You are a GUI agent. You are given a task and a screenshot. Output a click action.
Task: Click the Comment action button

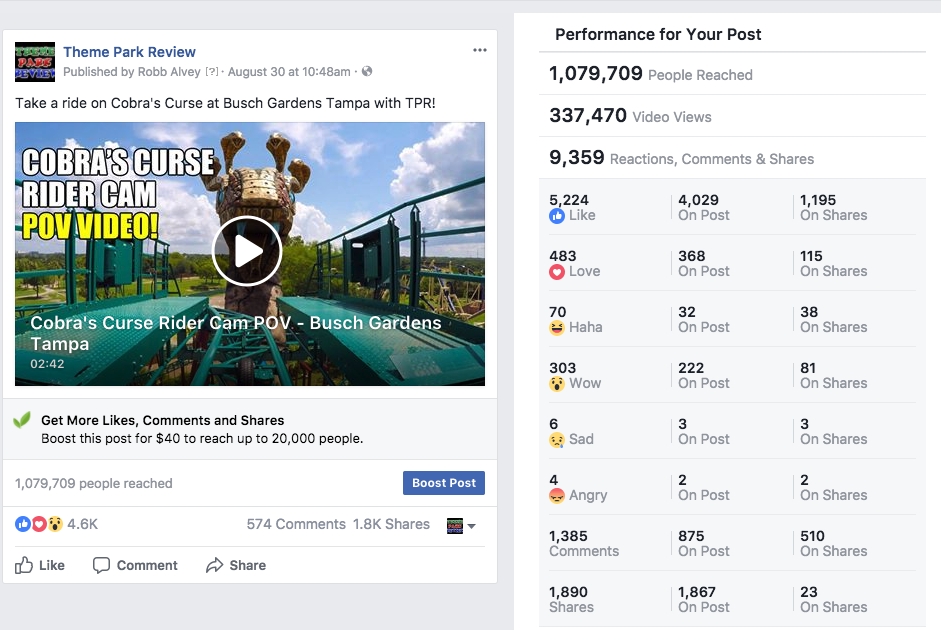(135, 565)
